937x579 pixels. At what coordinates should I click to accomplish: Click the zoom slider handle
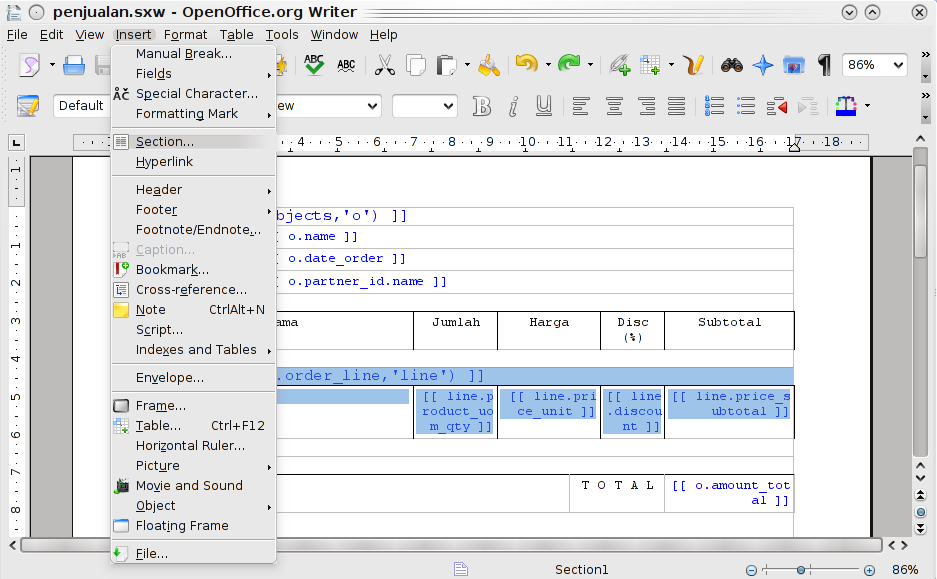(x=801, y=569)
